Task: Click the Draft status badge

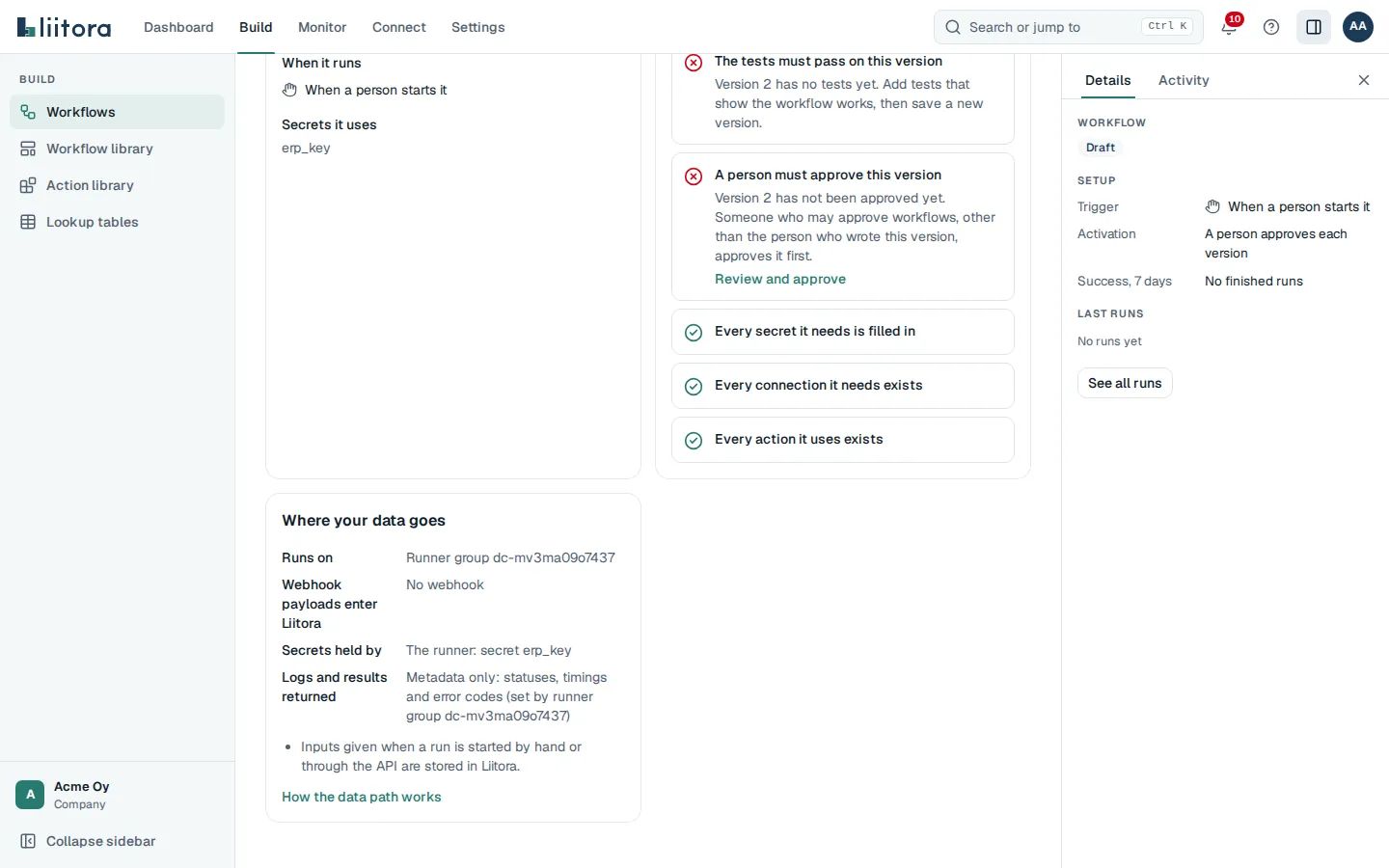Action: [x=1101, y=148]
